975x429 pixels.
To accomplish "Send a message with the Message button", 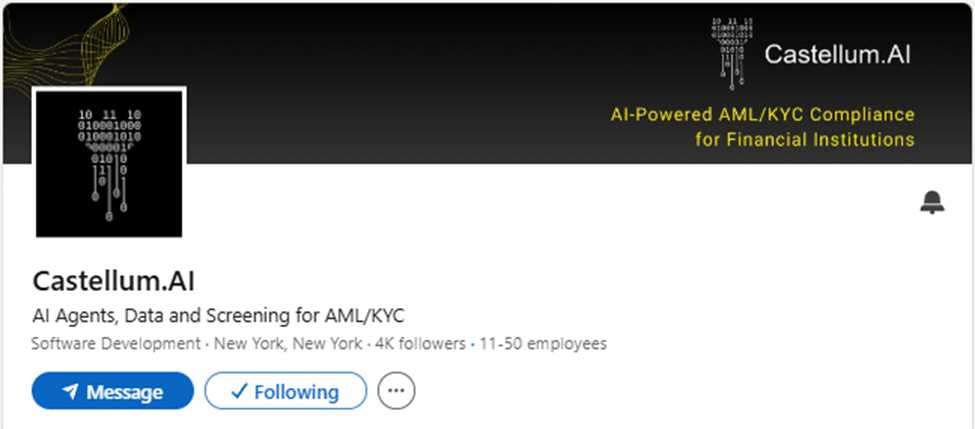I will point(113,391).
